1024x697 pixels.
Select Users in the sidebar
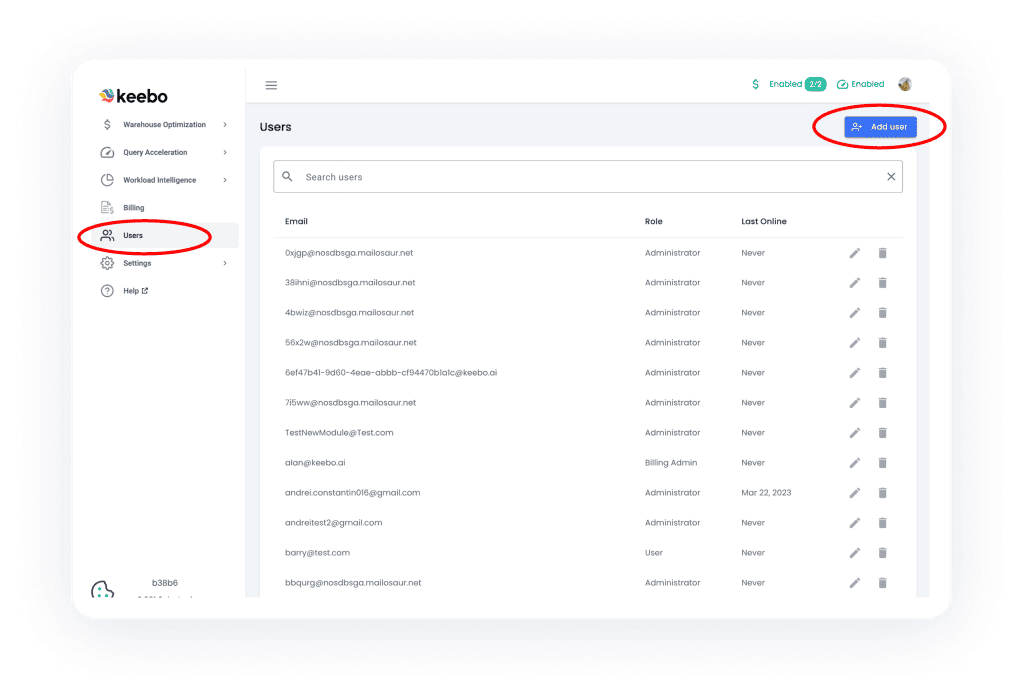click(133, 236)
